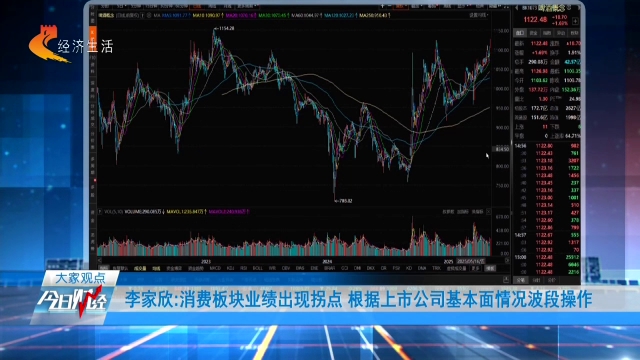Click the timeline right scroll arrow
The image size is (640, 360).
(507, 260)
